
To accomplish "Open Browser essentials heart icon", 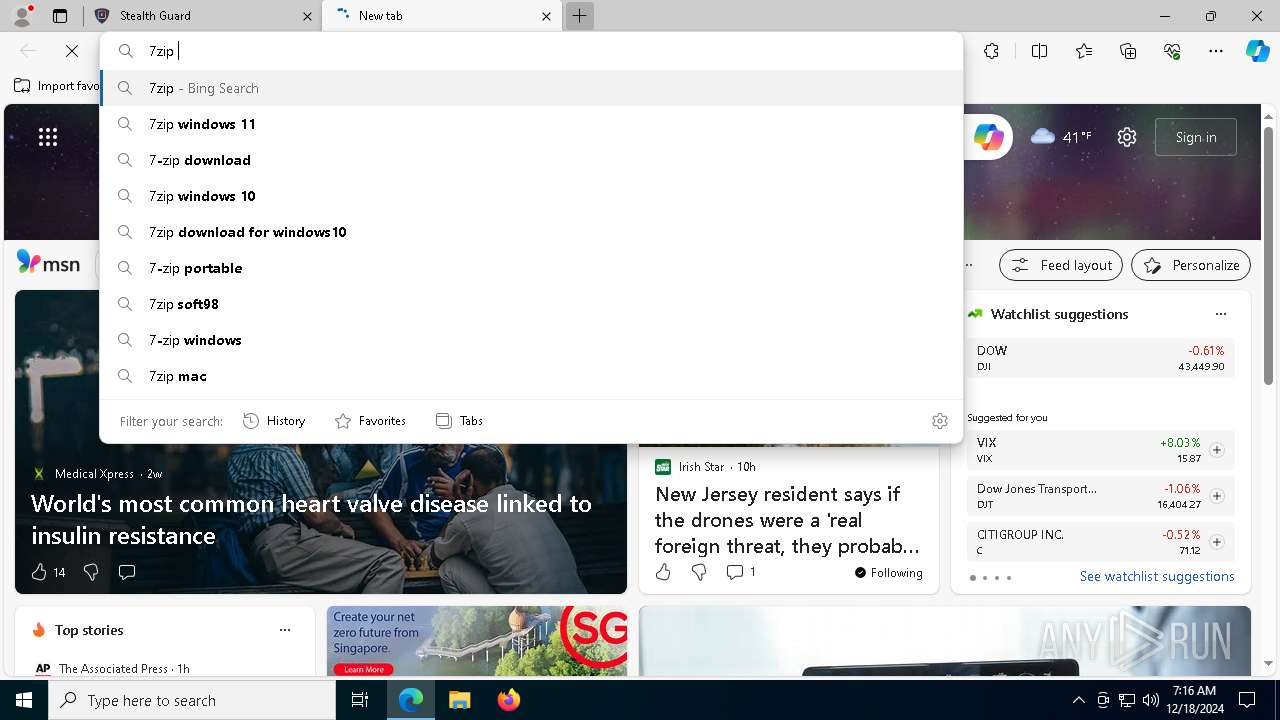I will [1172, 51].
